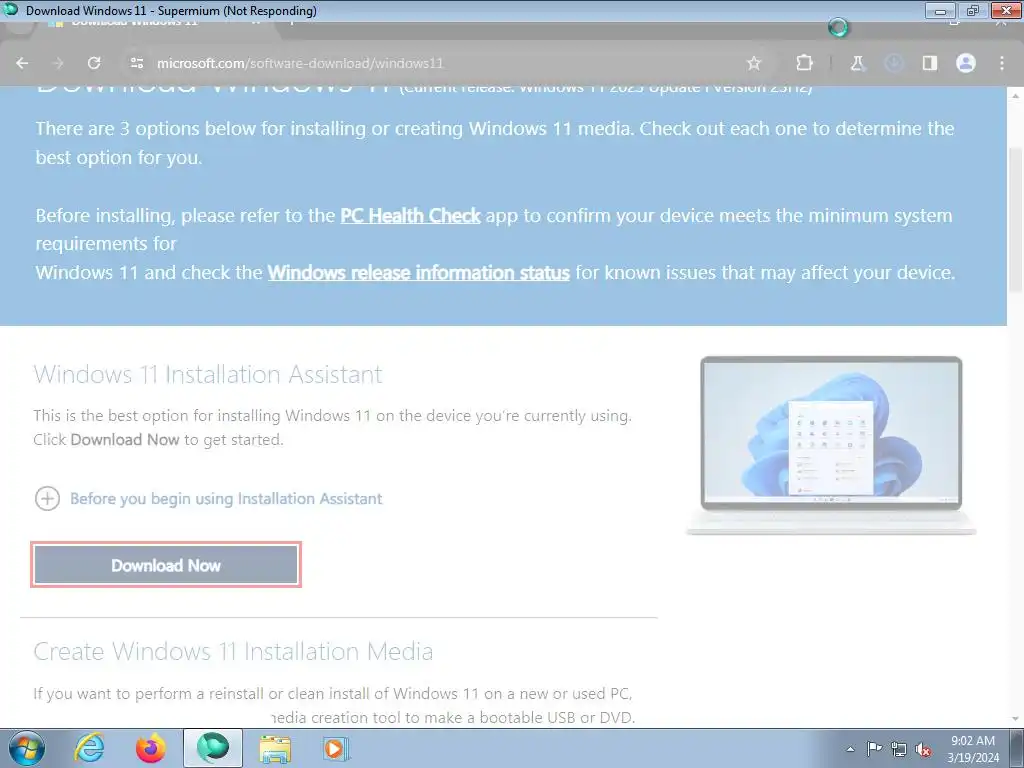Open the Windows Start orb
Screen dimensions: 1024x768
(26, 748)
